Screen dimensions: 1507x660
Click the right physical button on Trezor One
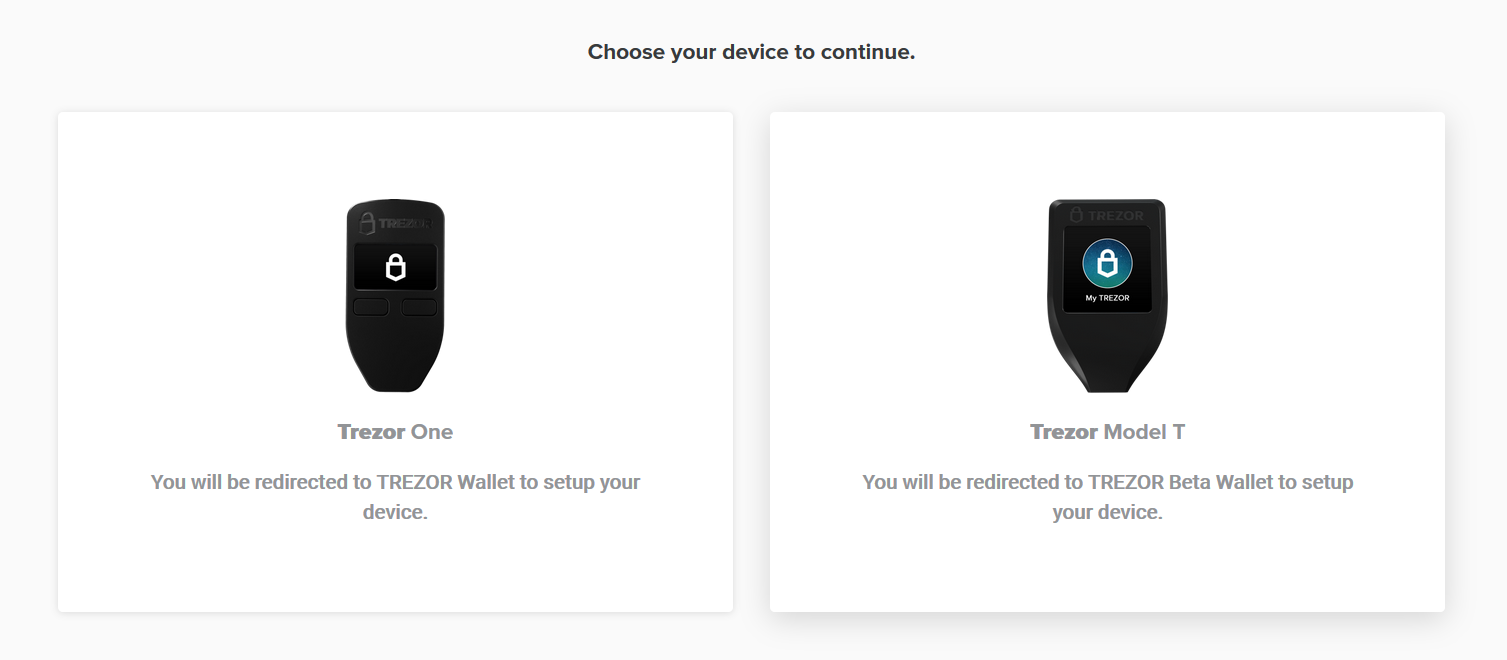[x=422, y=307]
